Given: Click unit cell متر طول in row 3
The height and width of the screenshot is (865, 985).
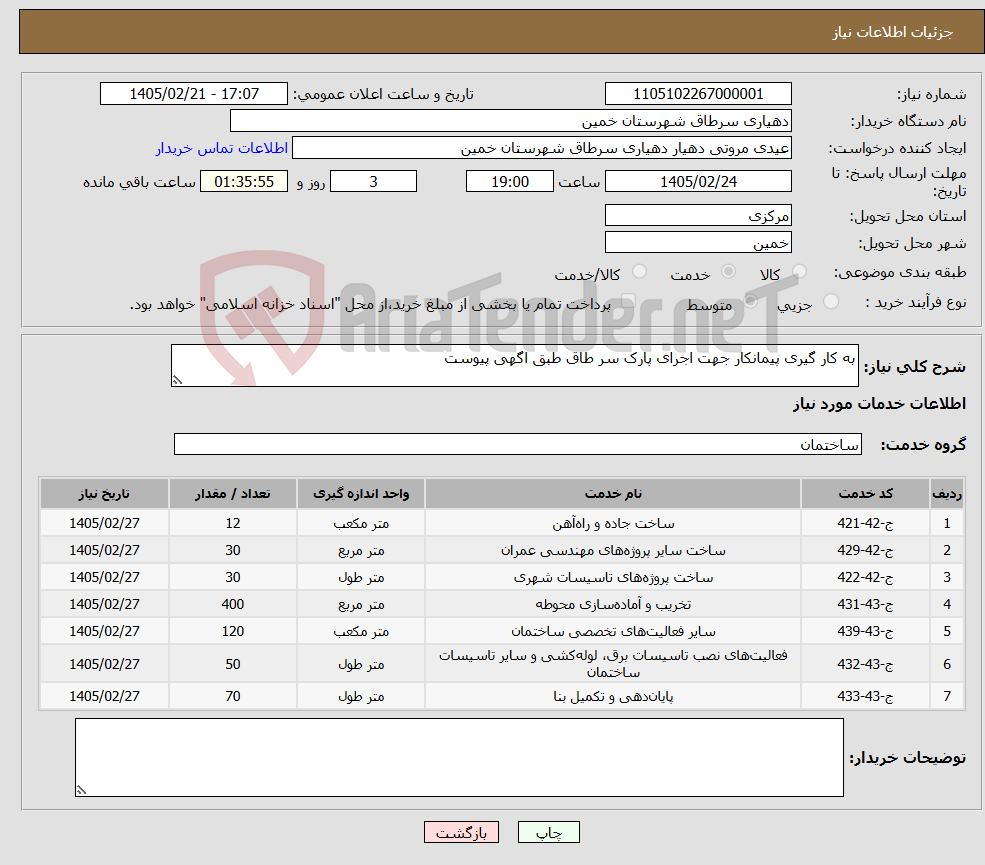Looking at the screenshot, I should (361, 577).
